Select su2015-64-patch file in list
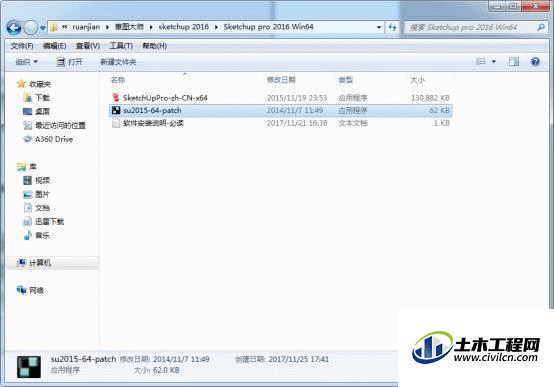 152,111
